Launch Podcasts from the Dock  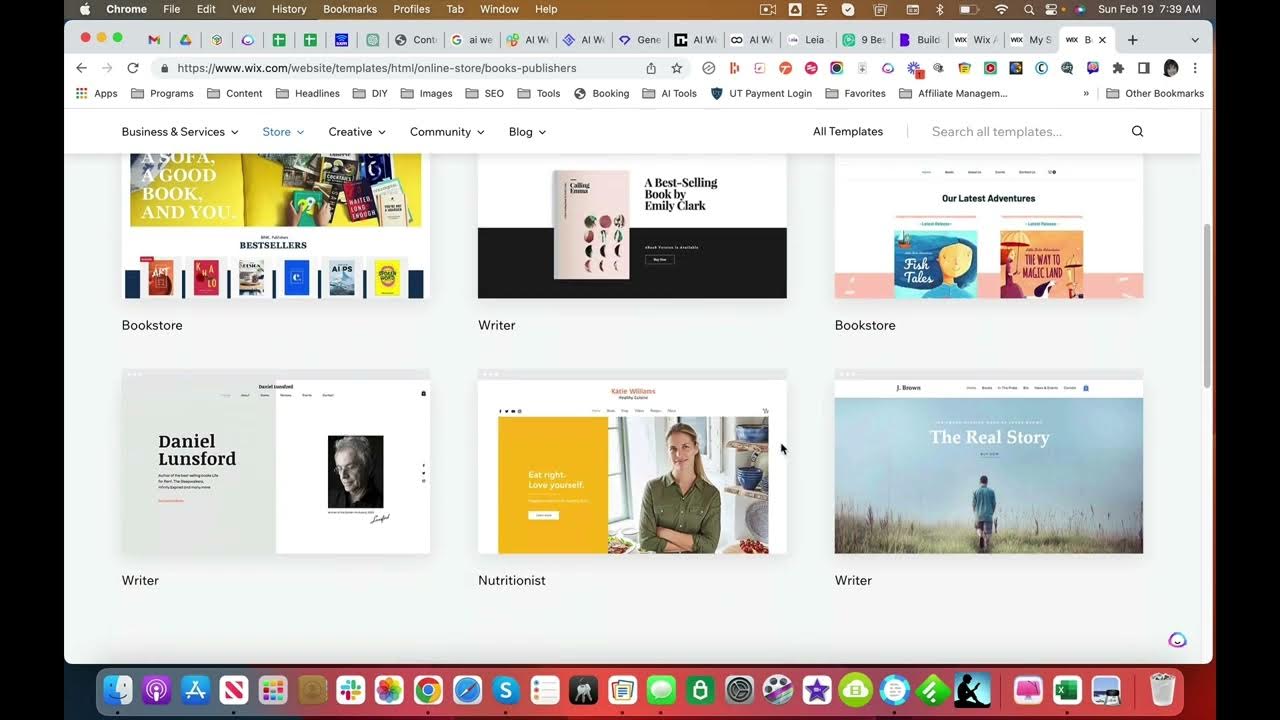click(156, 690)
